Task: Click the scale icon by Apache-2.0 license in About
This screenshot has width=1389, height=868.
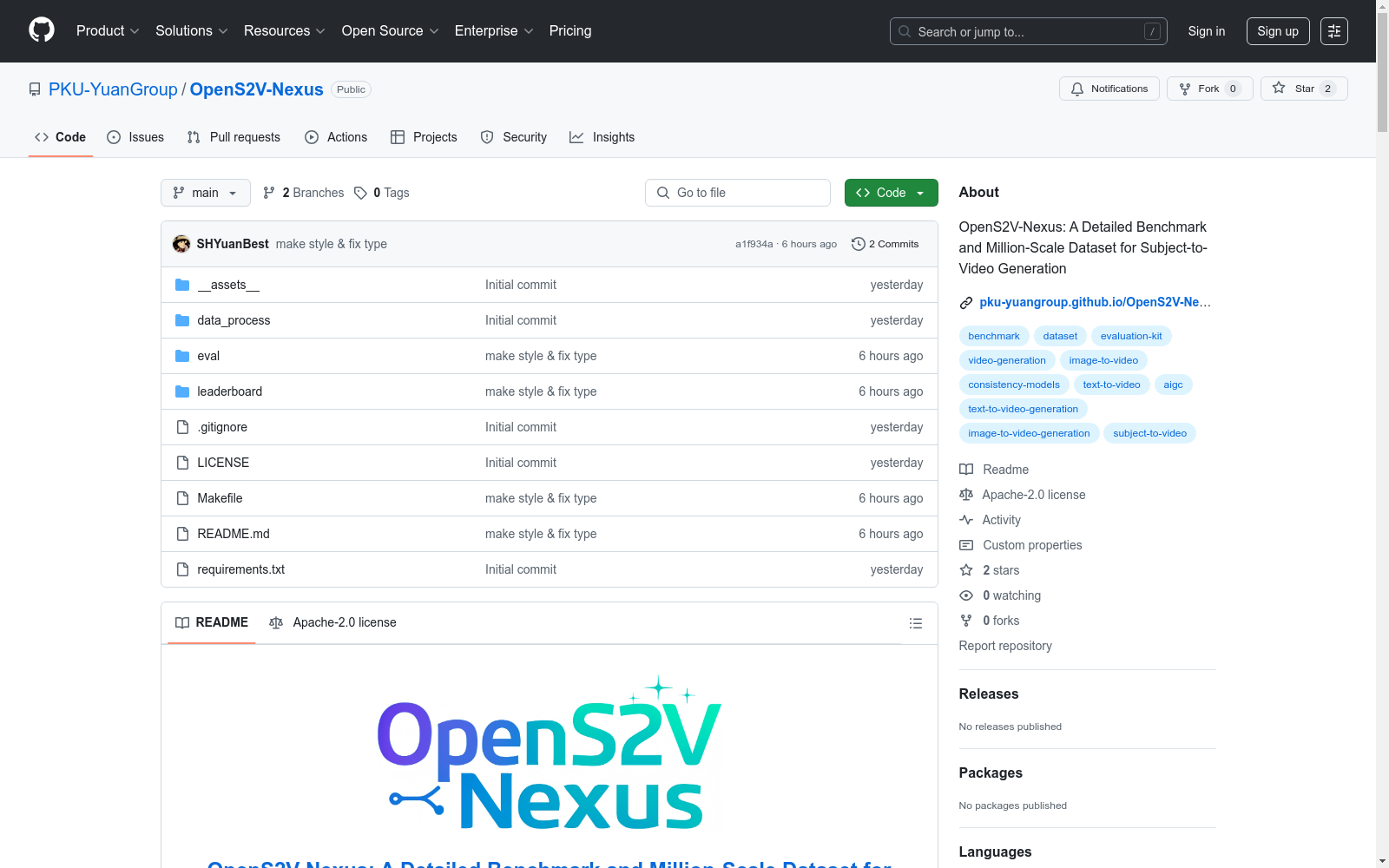Action: pyautogui.click(x=966, y=495)
